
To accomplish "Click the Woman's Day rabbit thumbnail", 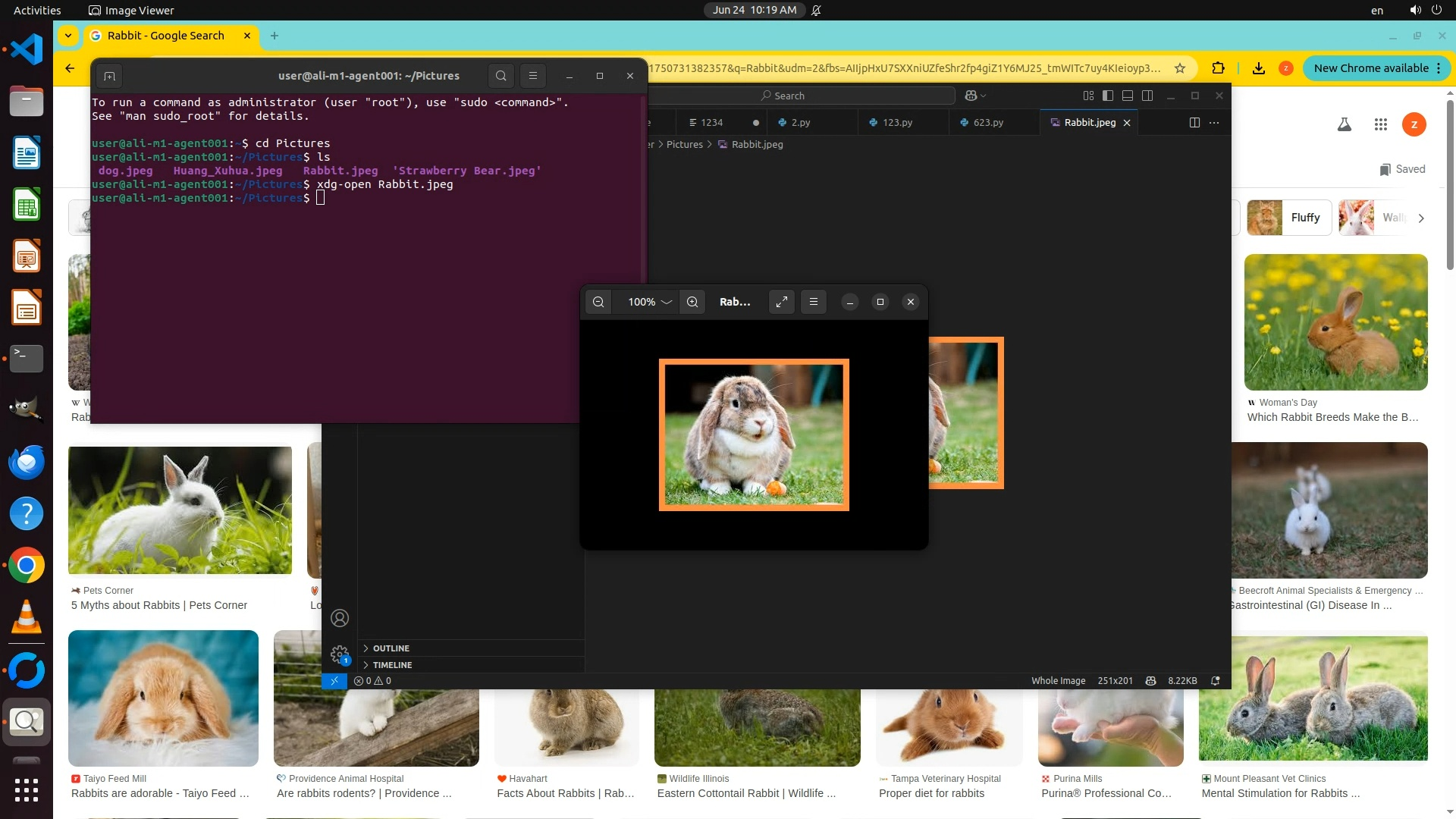I will pos(1335,322).
